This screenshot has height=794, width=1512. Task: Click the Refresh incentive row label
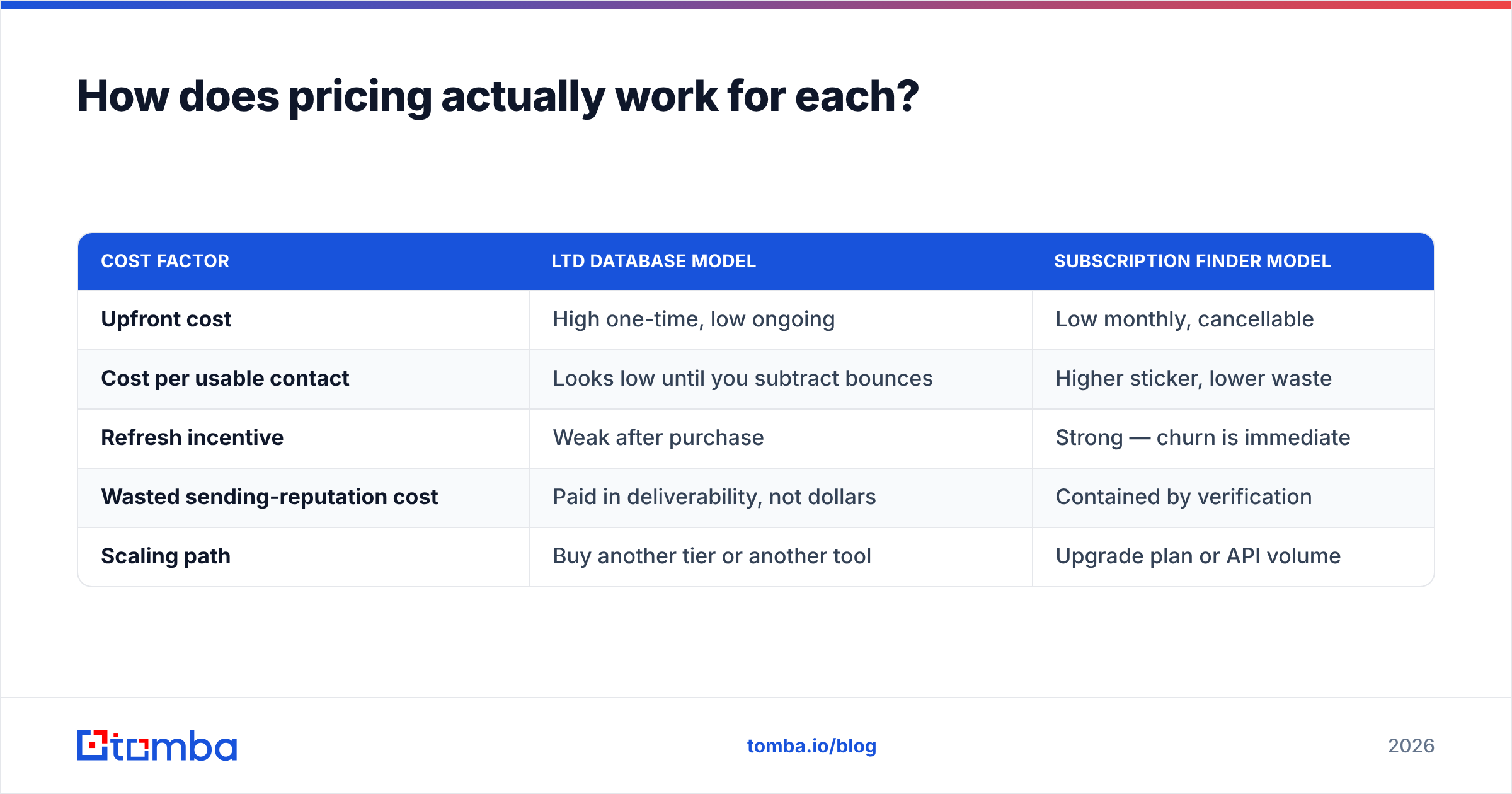click(192, 437)
